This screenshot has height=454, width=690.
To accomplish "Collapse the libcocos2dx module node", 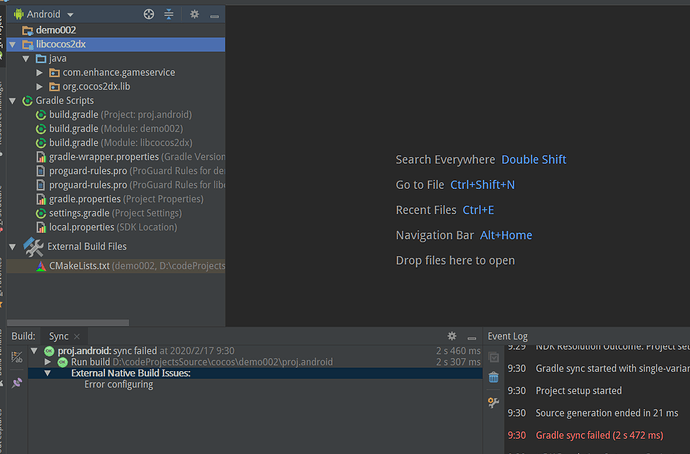I will click(x=12, y=44).
